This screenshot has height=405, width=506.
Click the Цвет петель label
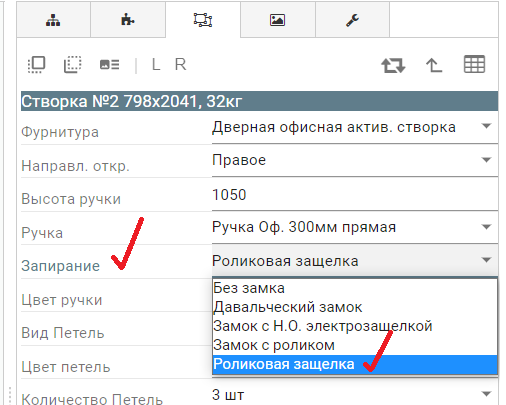(x=66, y=367)
